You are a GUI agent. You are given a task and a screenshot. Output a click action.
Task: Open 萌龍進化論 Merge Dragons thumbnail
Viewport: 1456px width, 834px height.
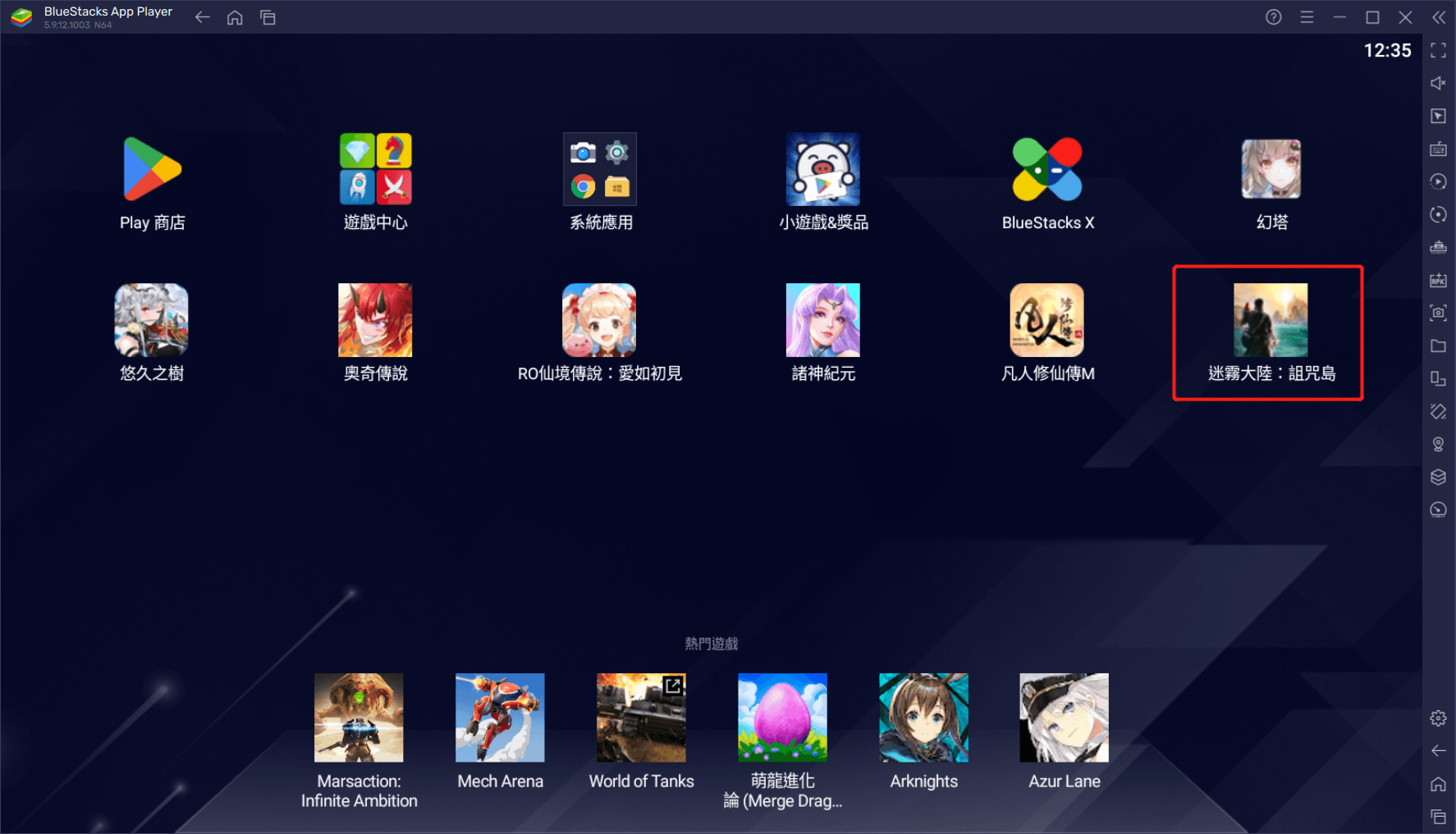tap(782, 717)
